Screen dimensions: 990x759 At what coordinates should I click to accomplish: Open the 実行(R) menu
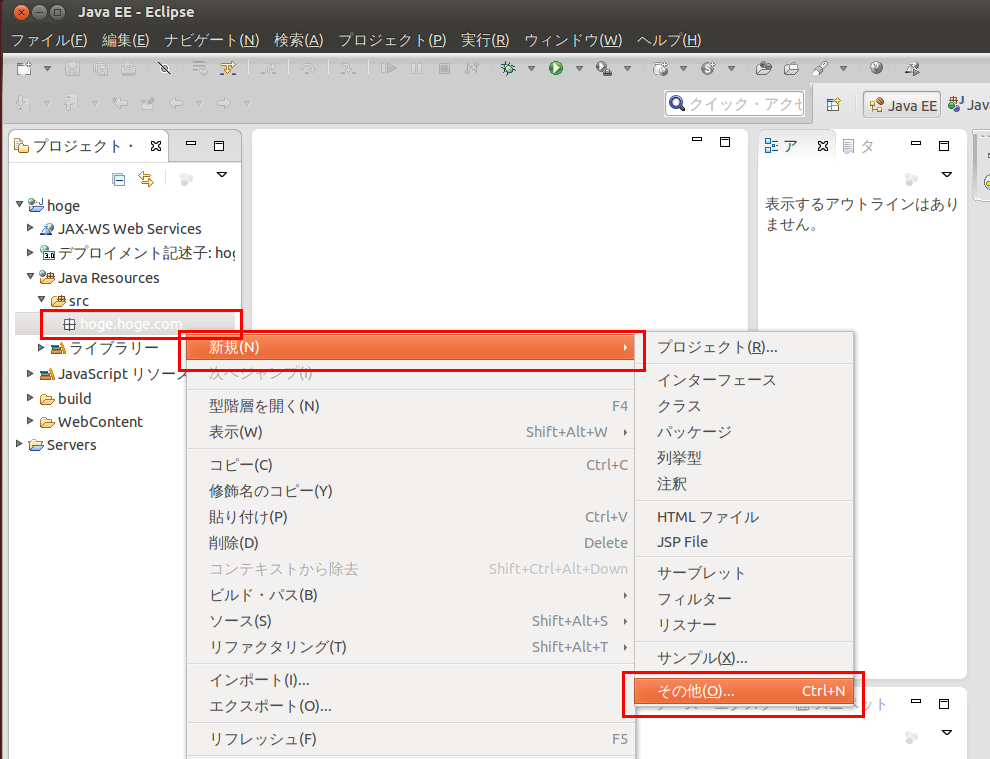point(485,40)
